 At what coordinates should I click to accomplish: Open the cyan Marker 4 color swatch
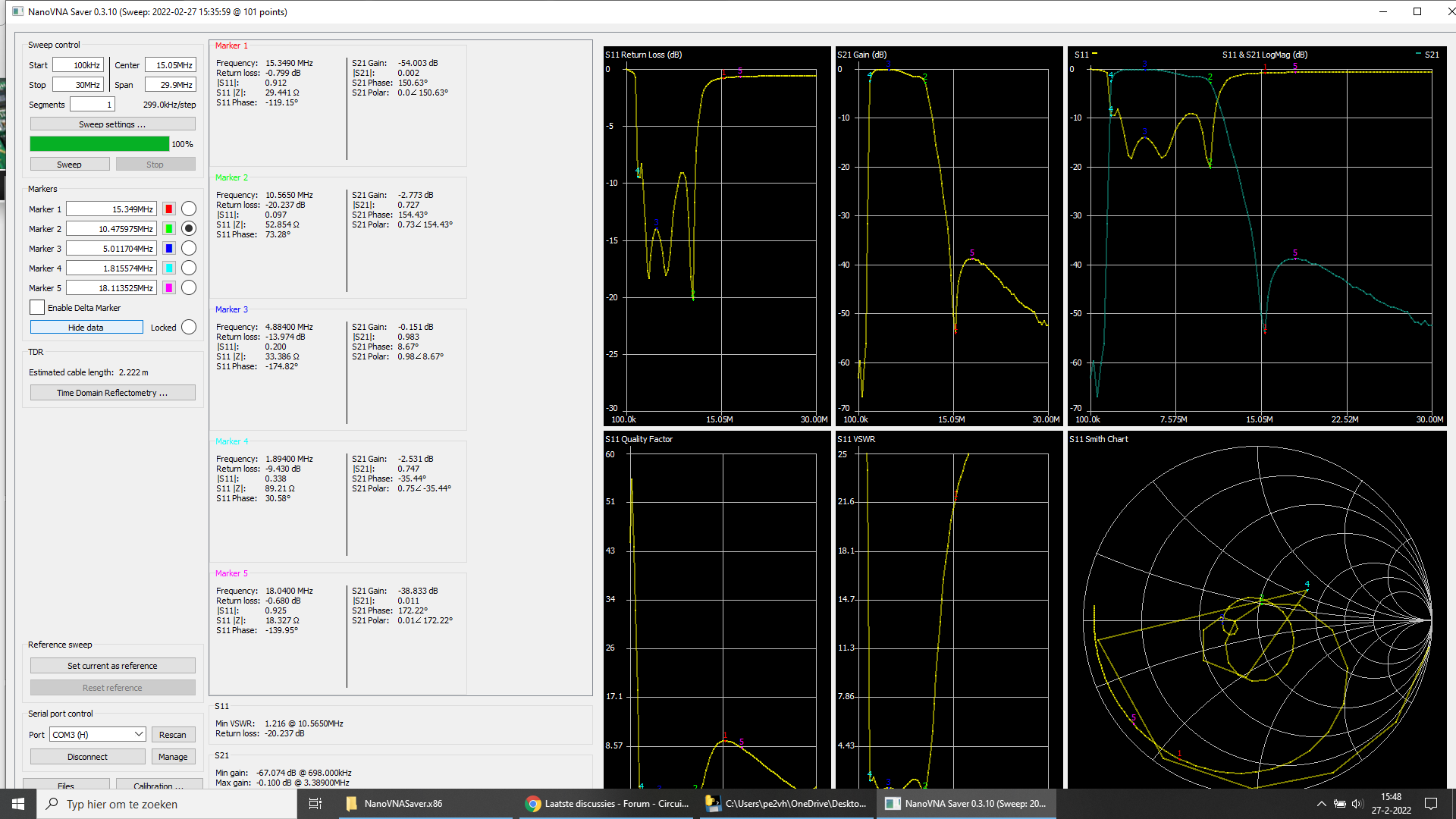(x=169, y=268)
